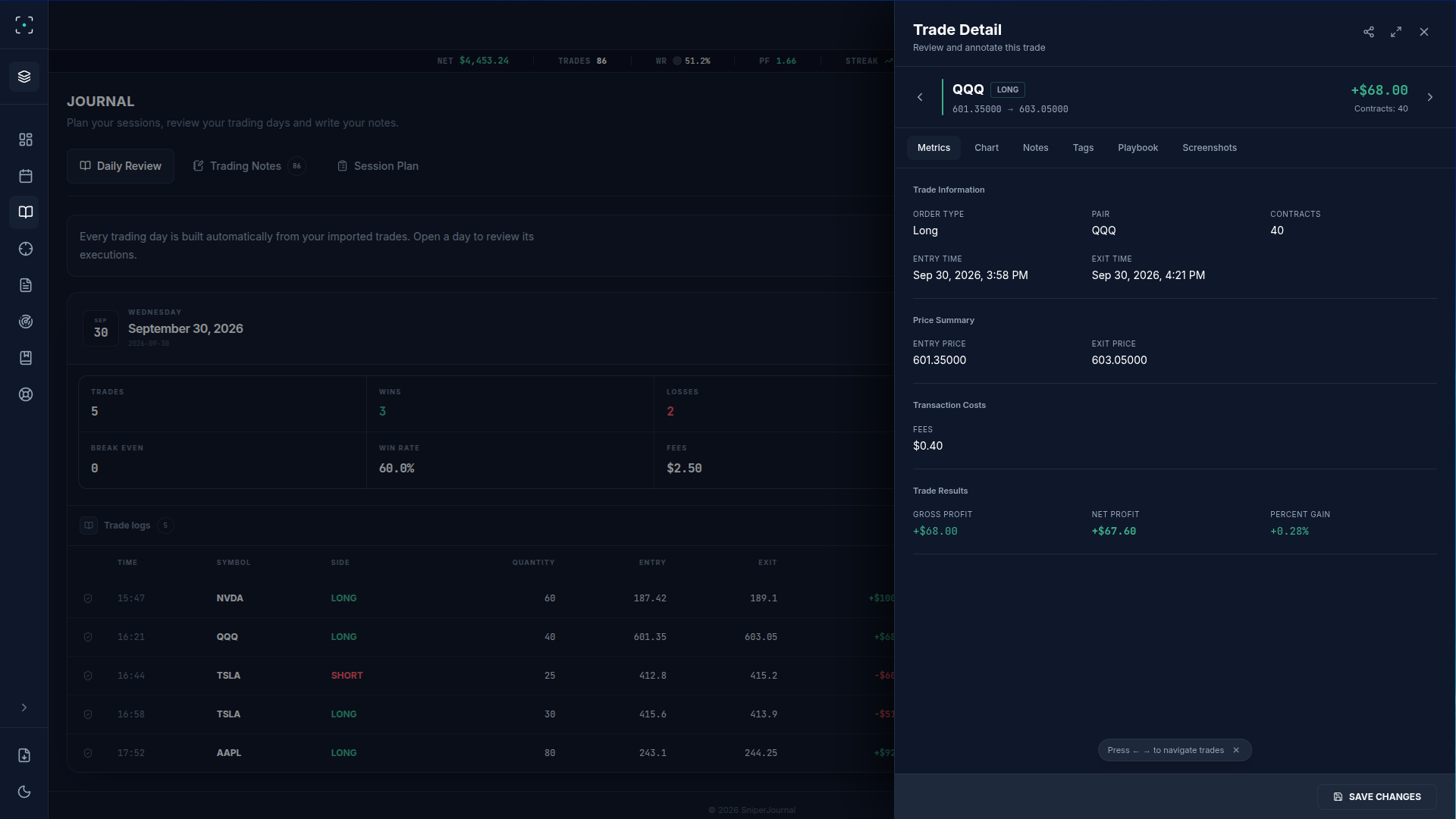Screen dimensions: 1456x819
Task: Close the Trade Detail panel
Action: tap(1424, 32)
